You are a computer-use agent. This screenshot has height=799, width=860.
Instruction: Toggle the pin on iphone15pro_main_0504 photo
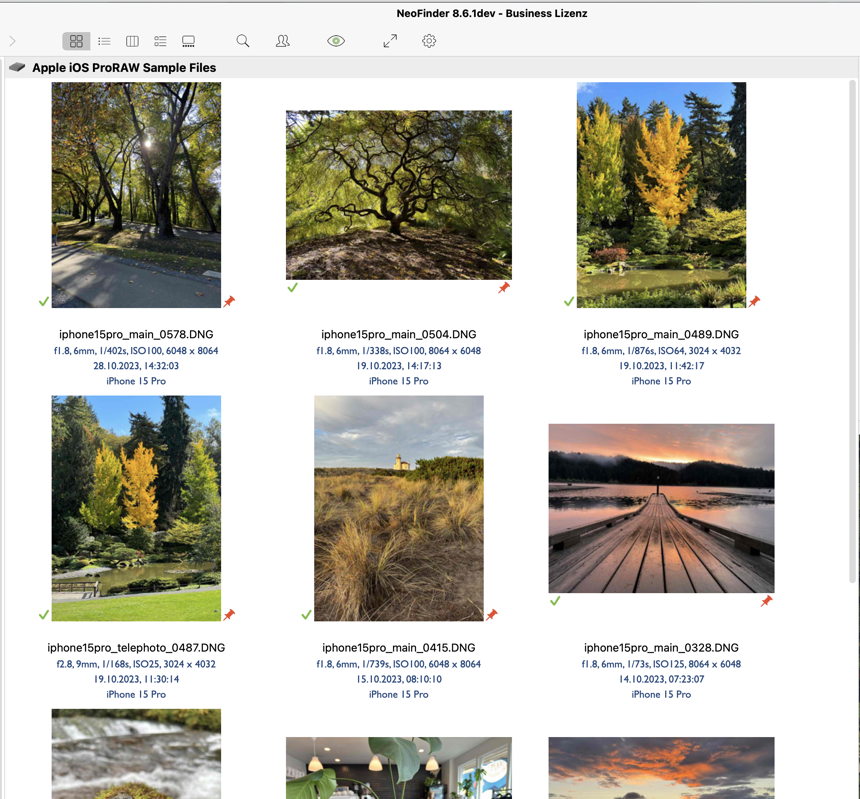click(504, 288)
